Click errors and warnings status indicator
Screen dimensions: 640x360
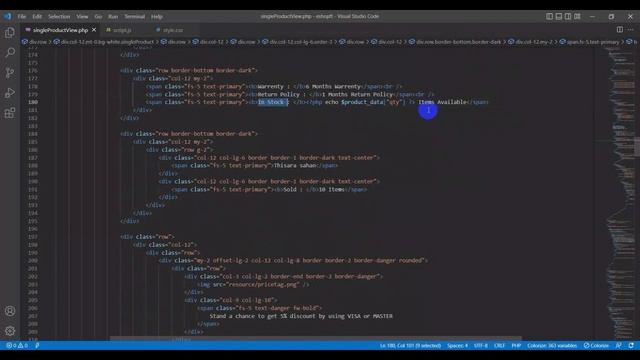tap(17, 345)
